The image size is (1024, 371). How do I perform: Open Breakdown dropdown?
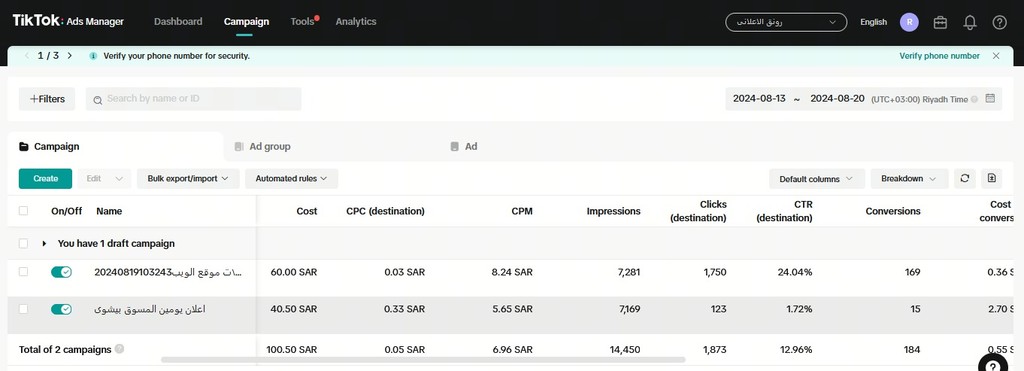tap(909, 178)
